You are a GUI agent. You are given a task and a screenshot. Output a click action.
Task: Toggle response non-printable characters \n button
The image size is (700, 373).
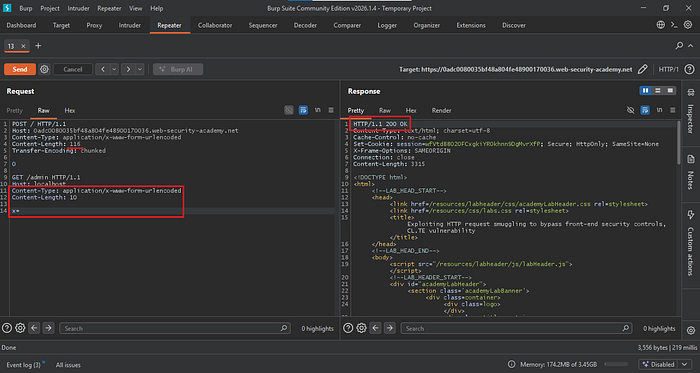pos(659,110)
